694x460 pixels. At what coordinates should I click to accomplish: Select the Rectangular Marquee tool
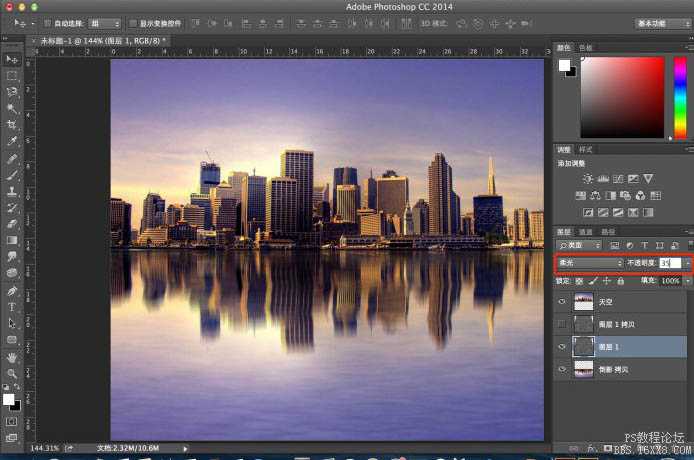[x=12, y=76]
